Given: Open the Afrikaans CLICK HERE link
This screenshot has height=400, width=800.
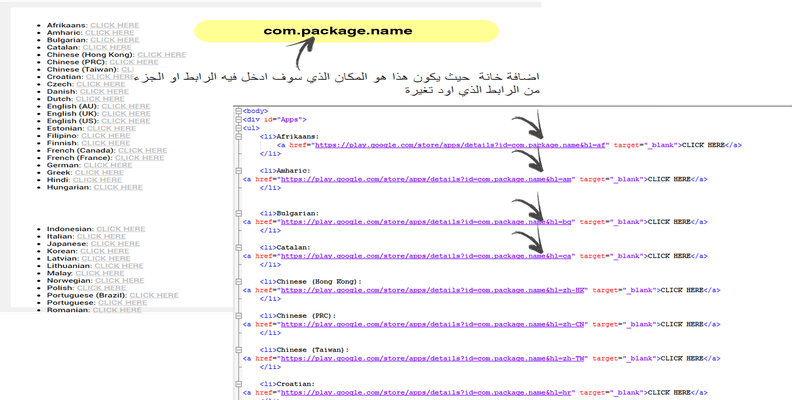Looking at the screenshot, I should 115,25.
